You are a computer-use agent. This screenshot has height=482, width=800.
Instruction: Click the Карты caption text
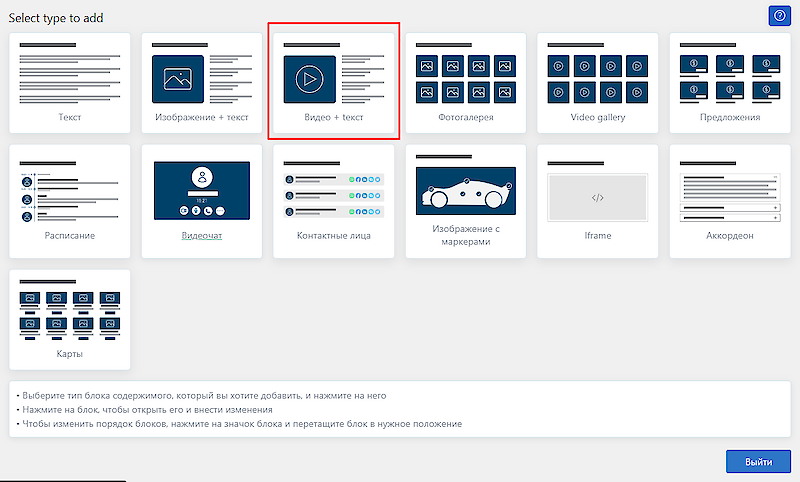pos(70,354)
